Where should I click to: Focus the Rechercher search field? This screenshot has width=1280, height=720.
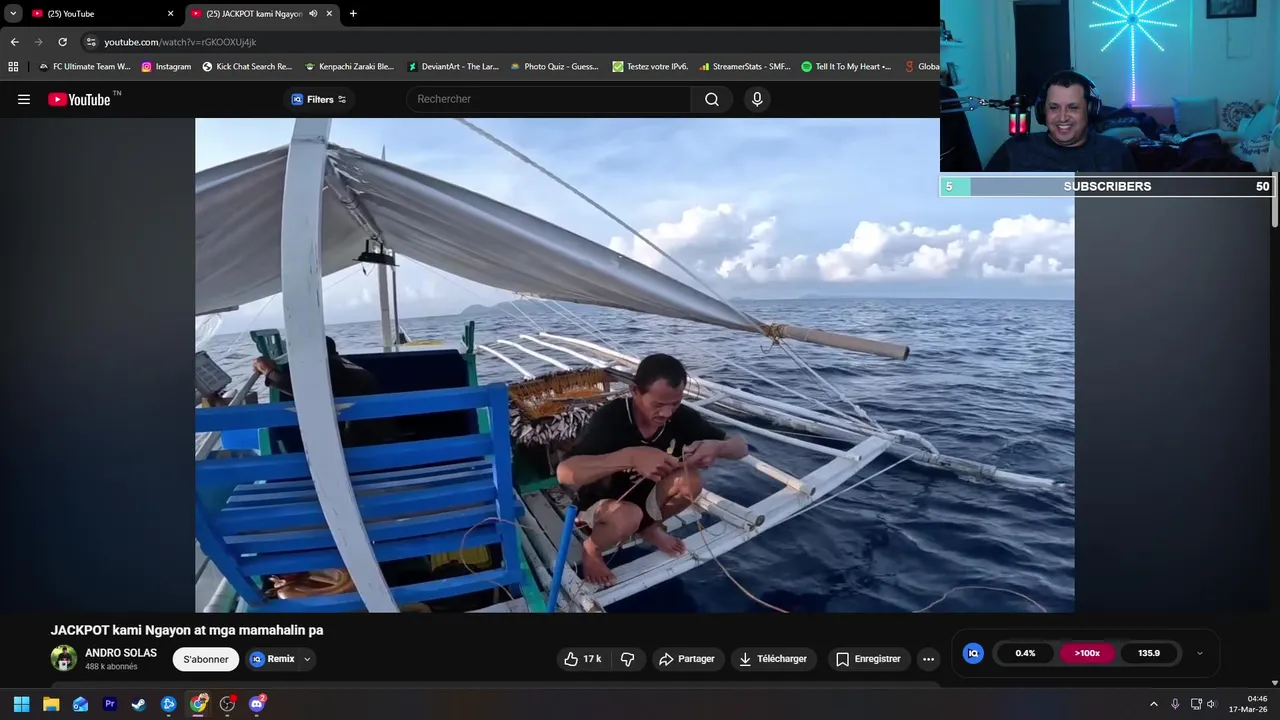tap(548, 99)
